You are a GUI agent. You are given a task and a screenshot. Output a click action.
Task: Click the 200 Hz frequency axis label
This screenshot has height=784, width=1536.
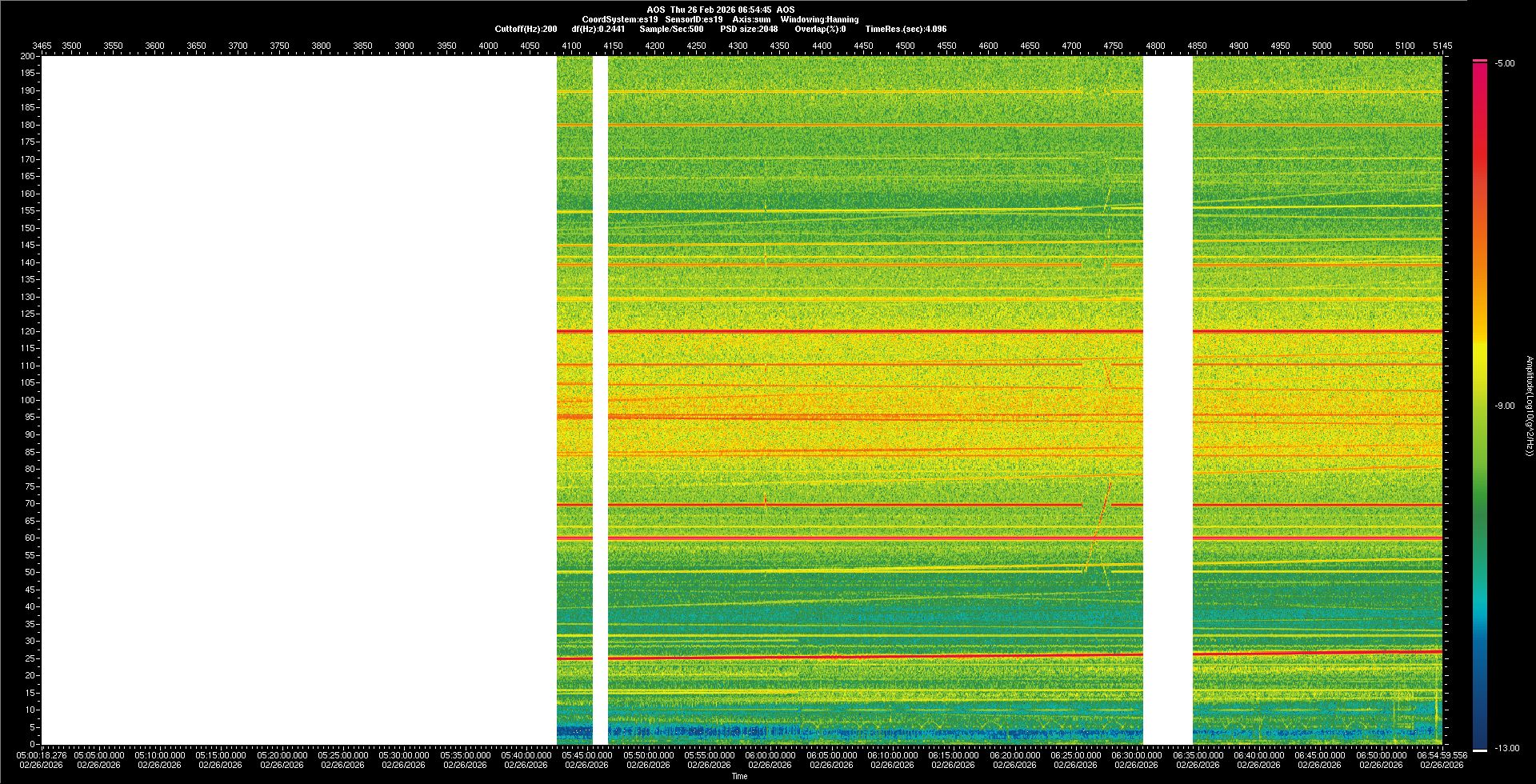28,56
